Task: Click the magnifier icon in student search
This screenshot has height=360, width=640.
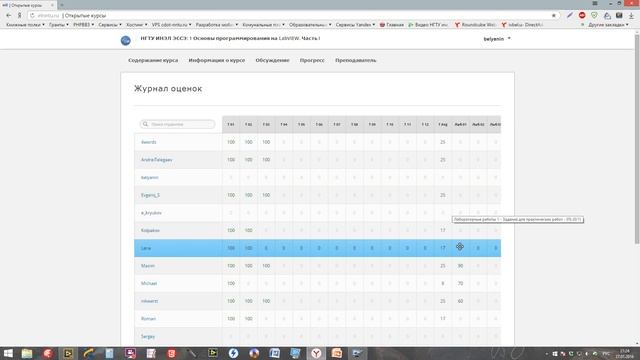Action: [x=145, y=124]
